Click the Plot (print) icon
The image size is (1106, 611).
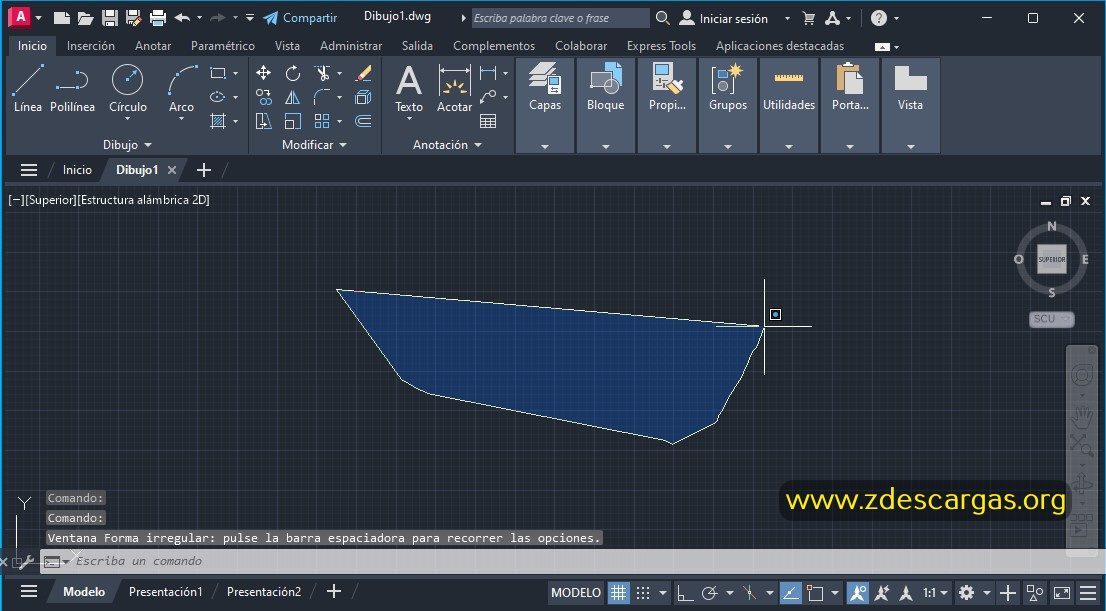tap(157, 18)
